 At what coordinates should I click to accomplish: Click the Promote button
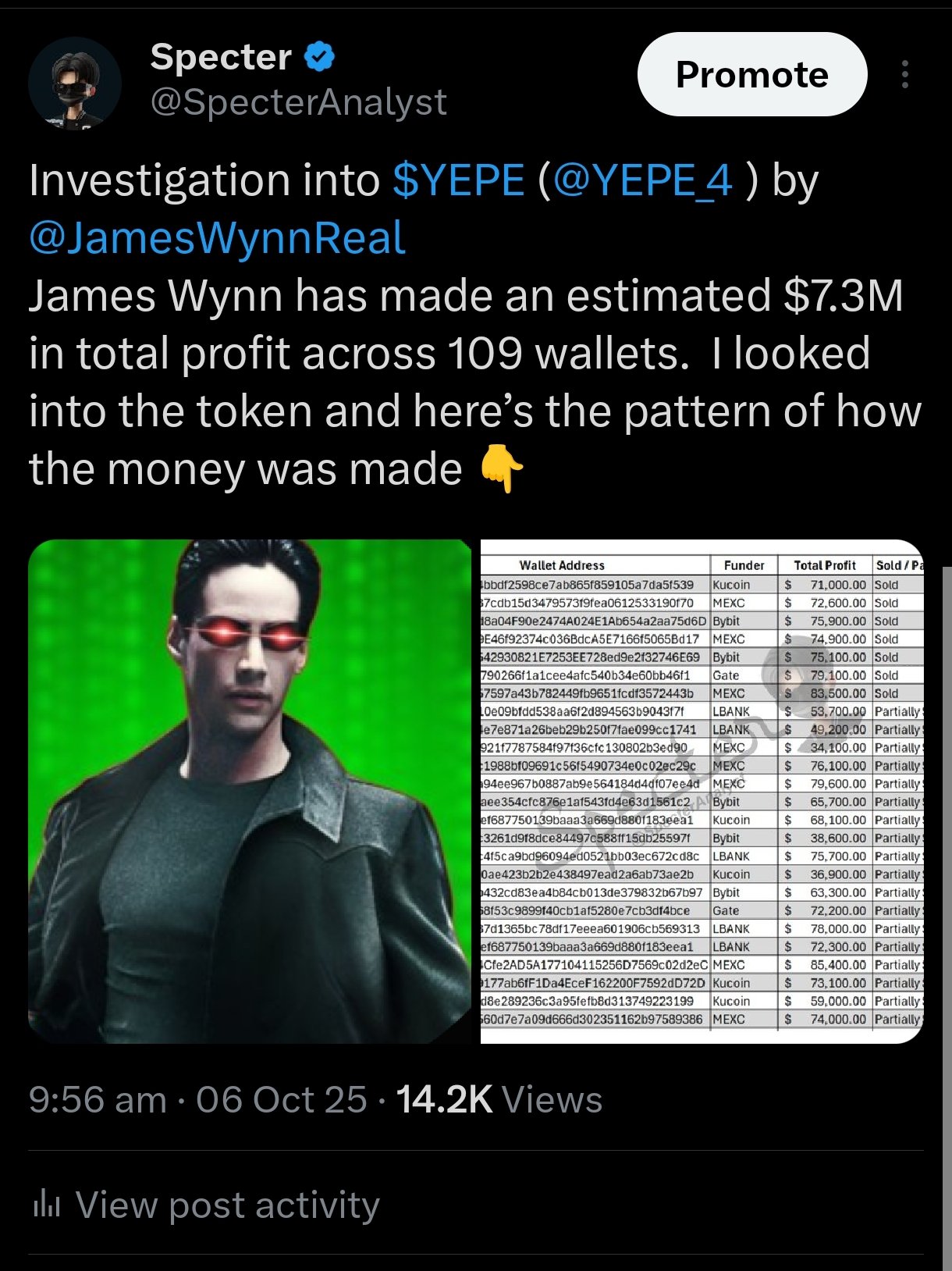[752, 74]
